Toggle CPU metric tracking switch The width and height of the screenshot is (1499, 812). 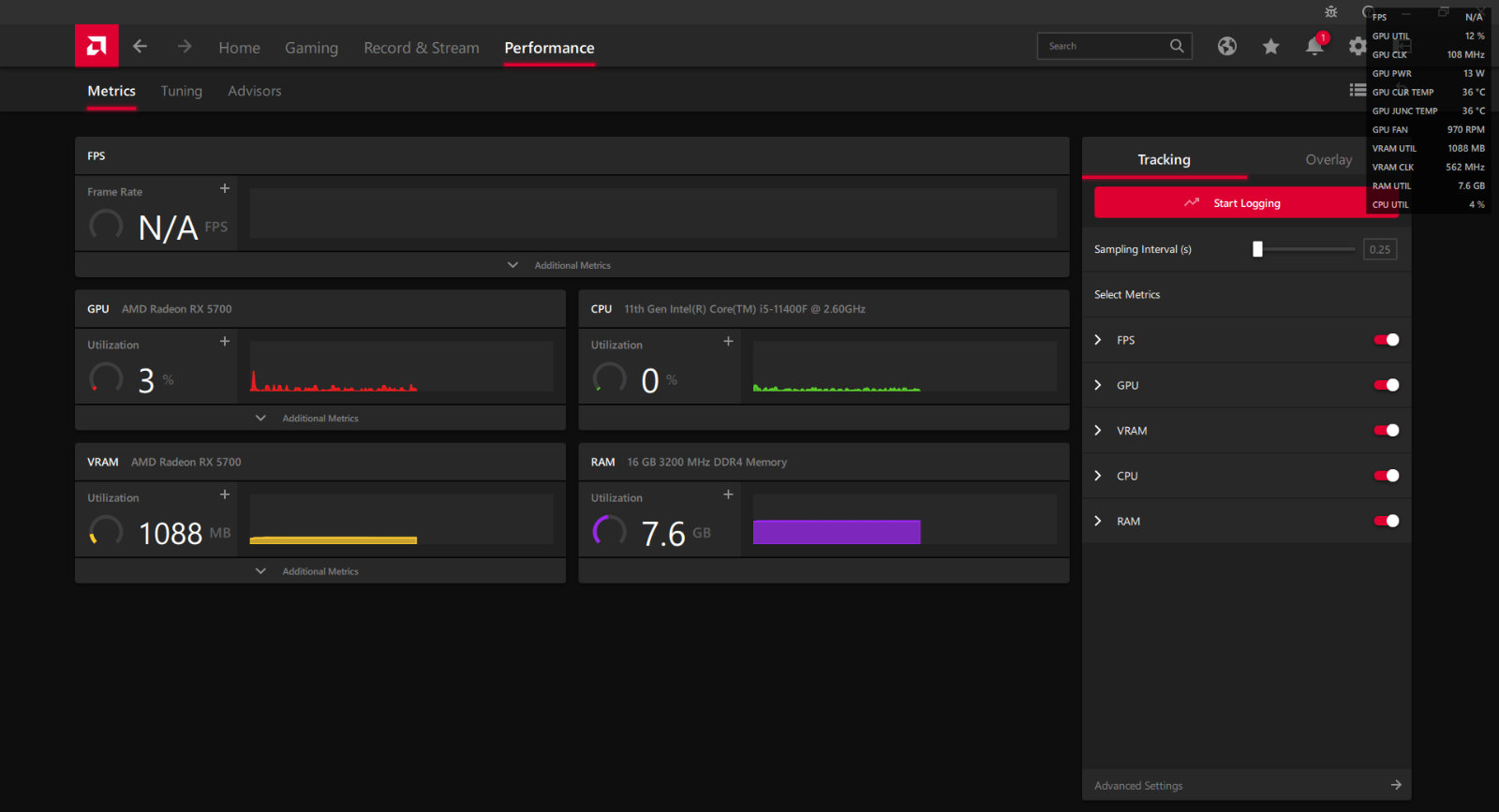pyautogui.click(x=1387, y=476)
